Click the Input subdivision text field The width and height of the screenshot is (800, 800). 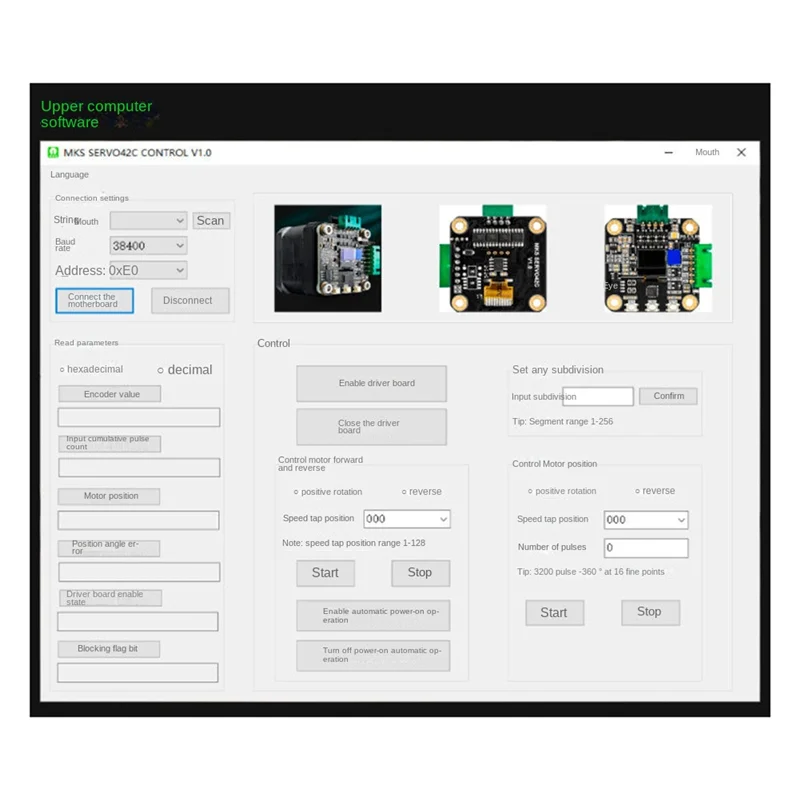[597, 396]
